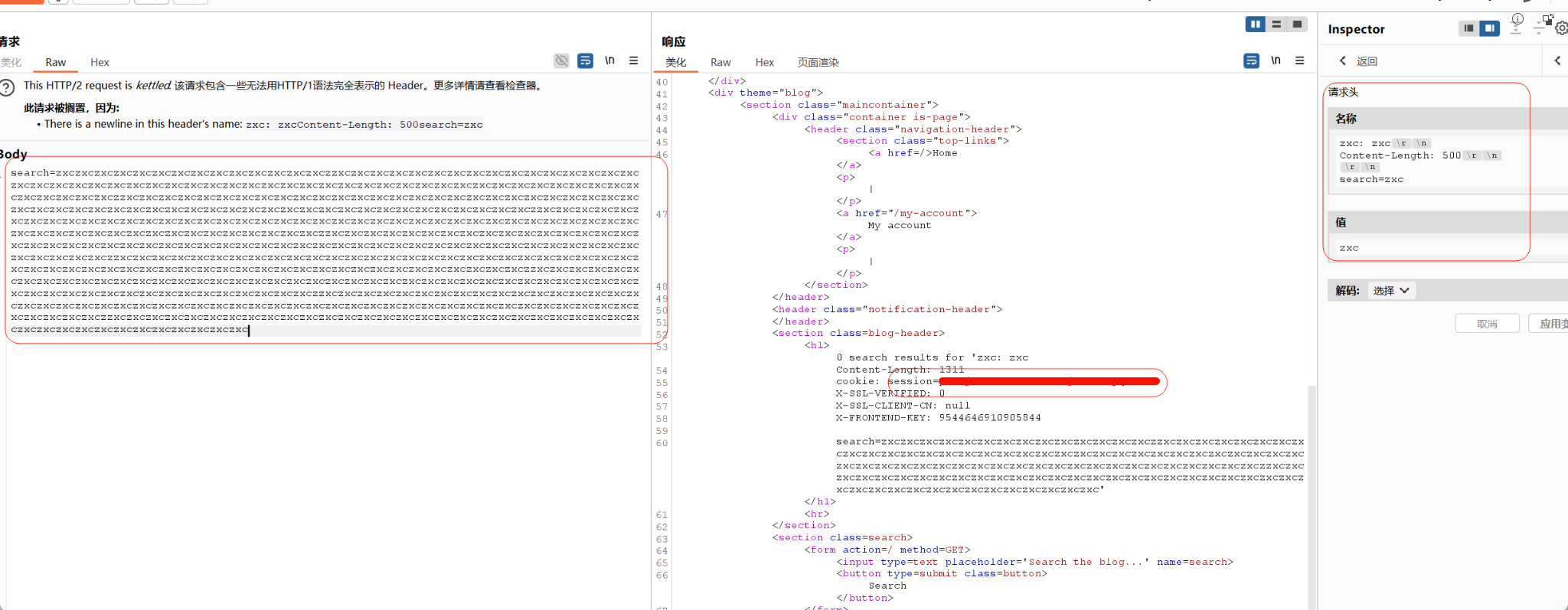Image resolution: width=1568 pixels, height=610 pixels.
Task: Toggle \n display in response pane
Action: click(x=1276, y=60)
